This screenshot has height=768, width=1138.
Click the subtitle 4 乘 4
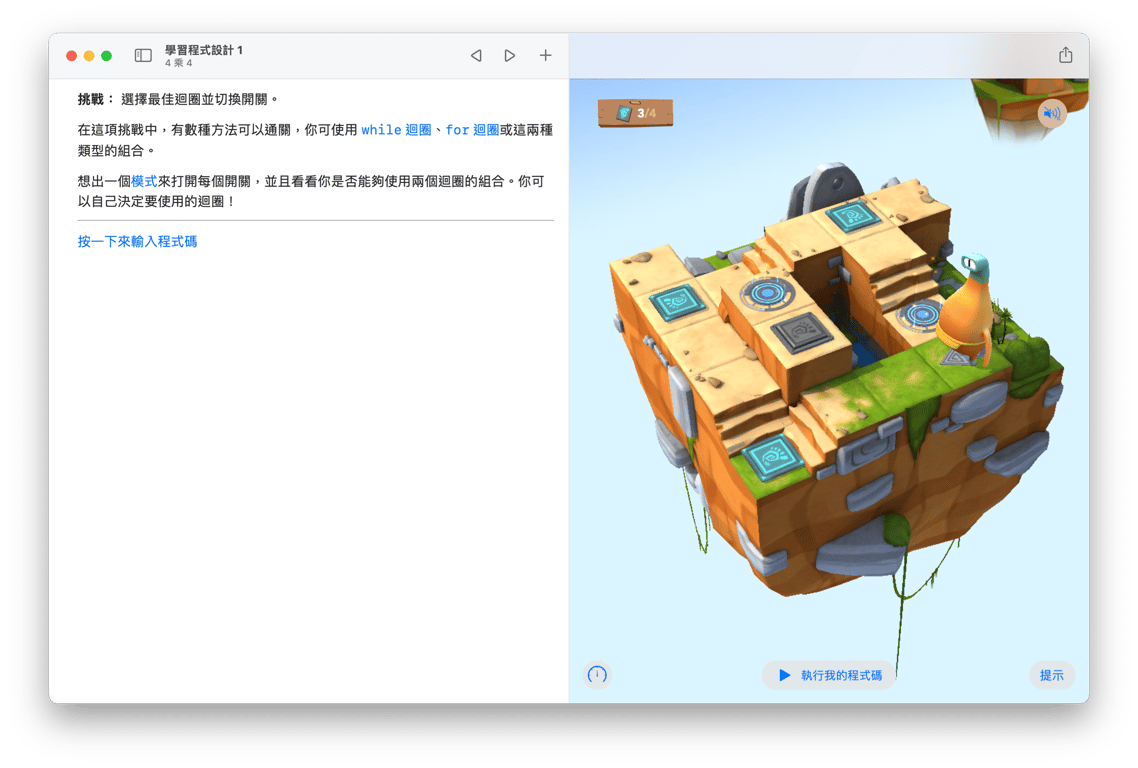pyautogui.click(x=179, y=63)
